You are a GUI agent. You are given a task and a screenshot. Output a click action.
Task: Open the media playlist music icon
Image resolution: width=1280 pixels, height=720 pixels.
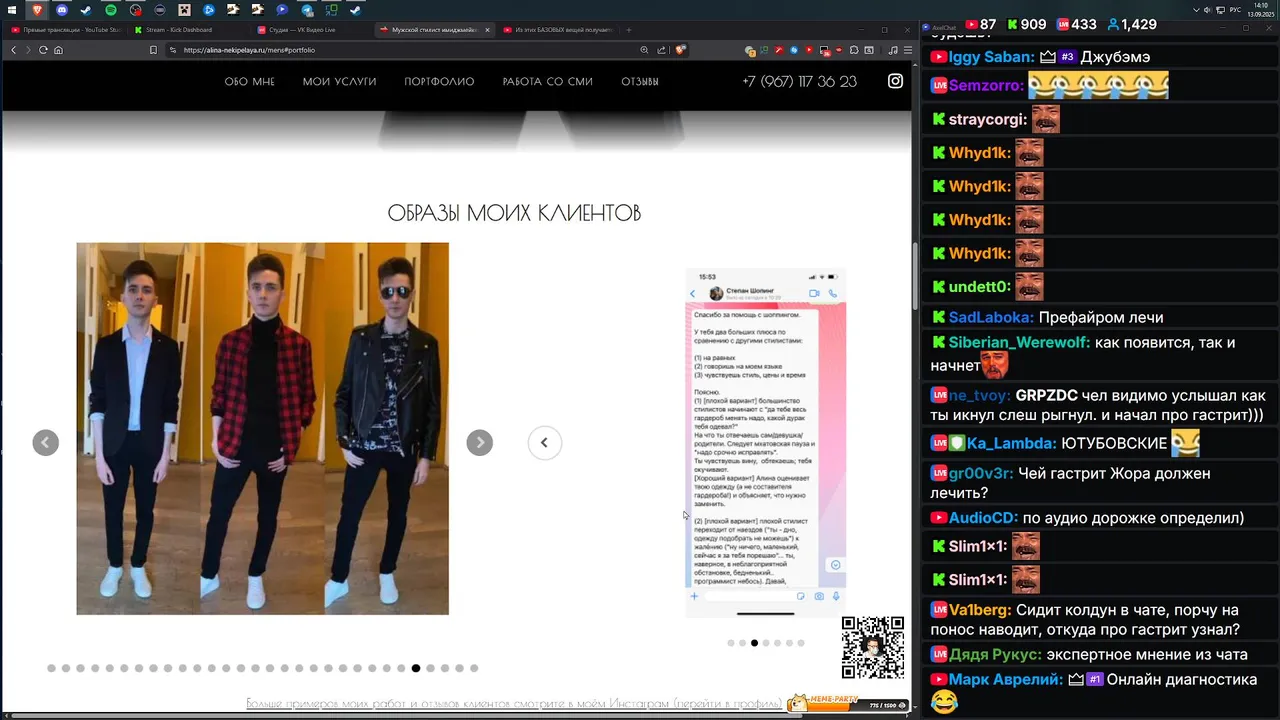893,50
